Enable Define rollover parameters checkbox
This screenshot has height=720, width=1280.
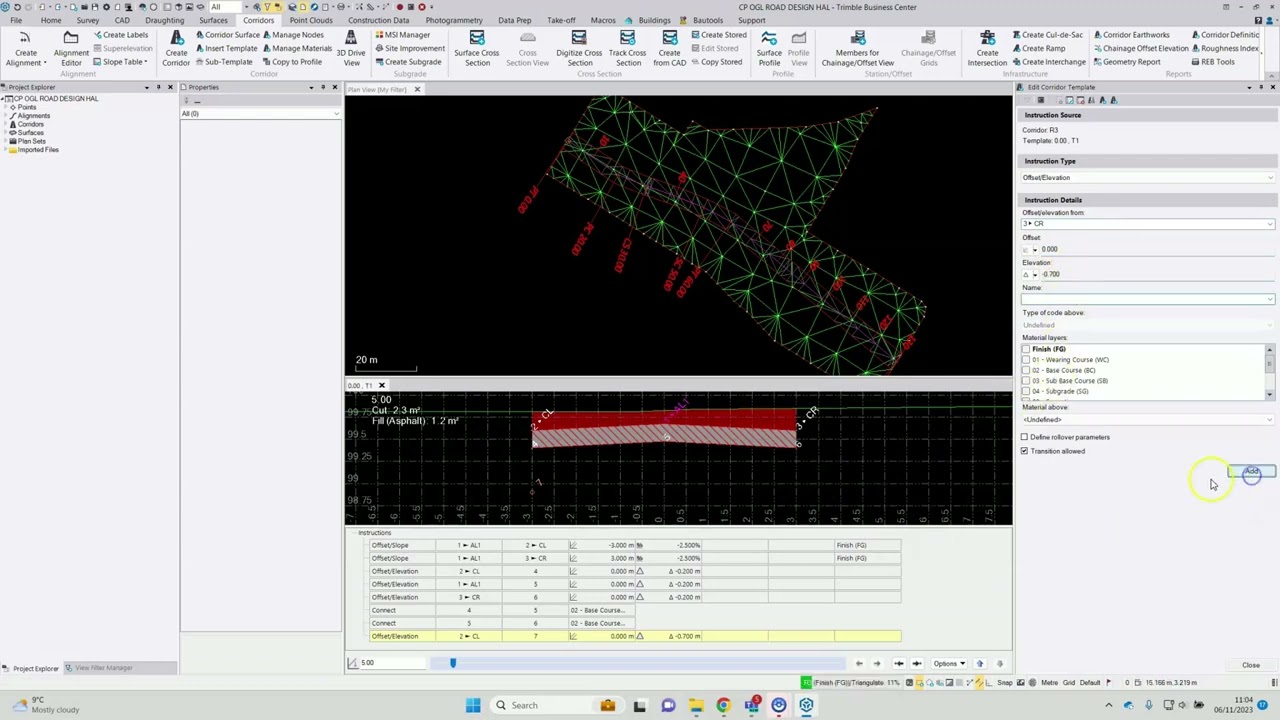[x=1025, y=437]
